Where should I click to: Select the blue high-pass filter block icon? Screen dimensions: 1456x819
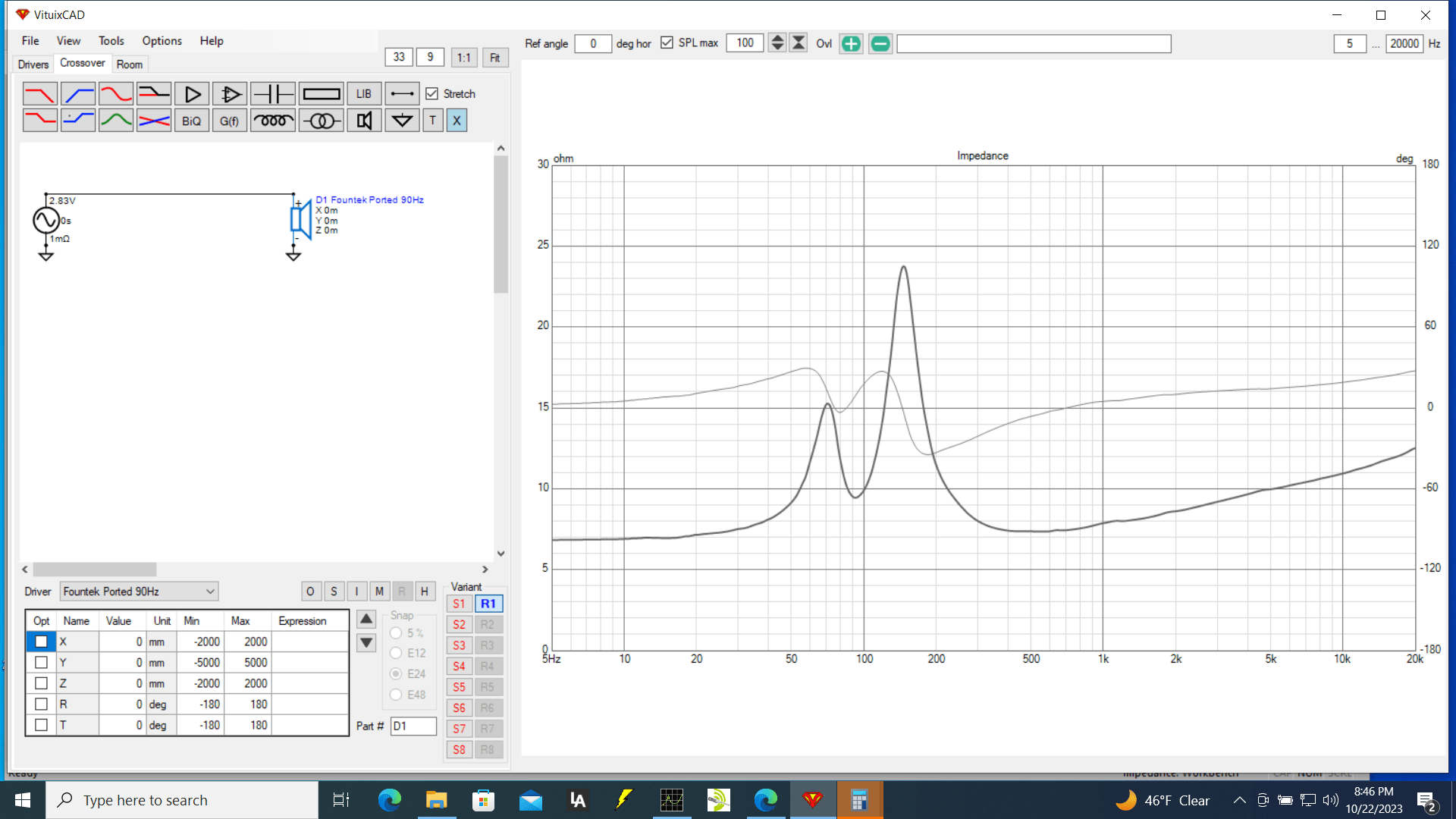click(78, 94)
